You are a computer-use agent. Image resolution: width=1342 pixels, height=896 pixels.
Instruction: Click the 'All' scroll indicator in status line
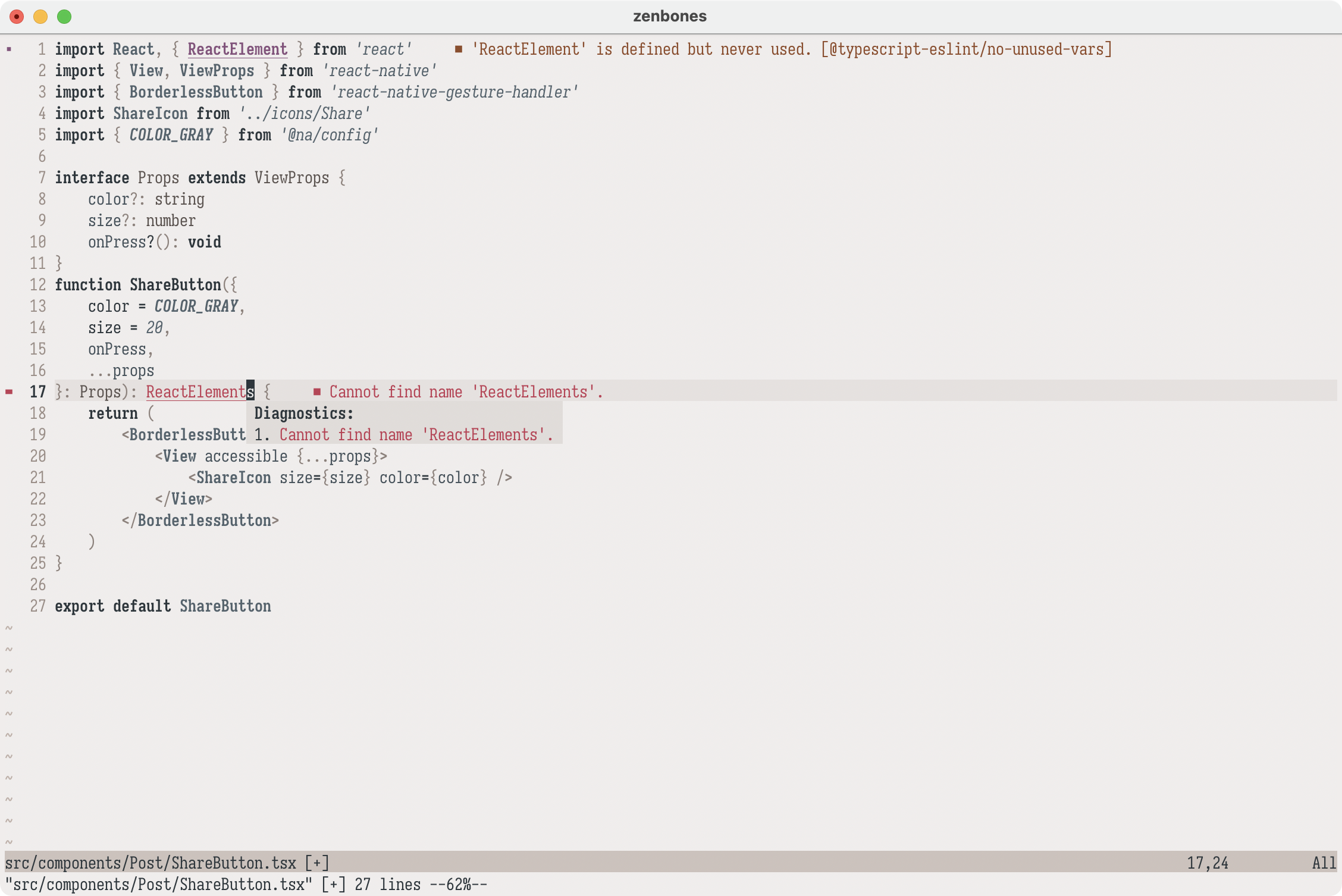click(x=1324, y=863)
